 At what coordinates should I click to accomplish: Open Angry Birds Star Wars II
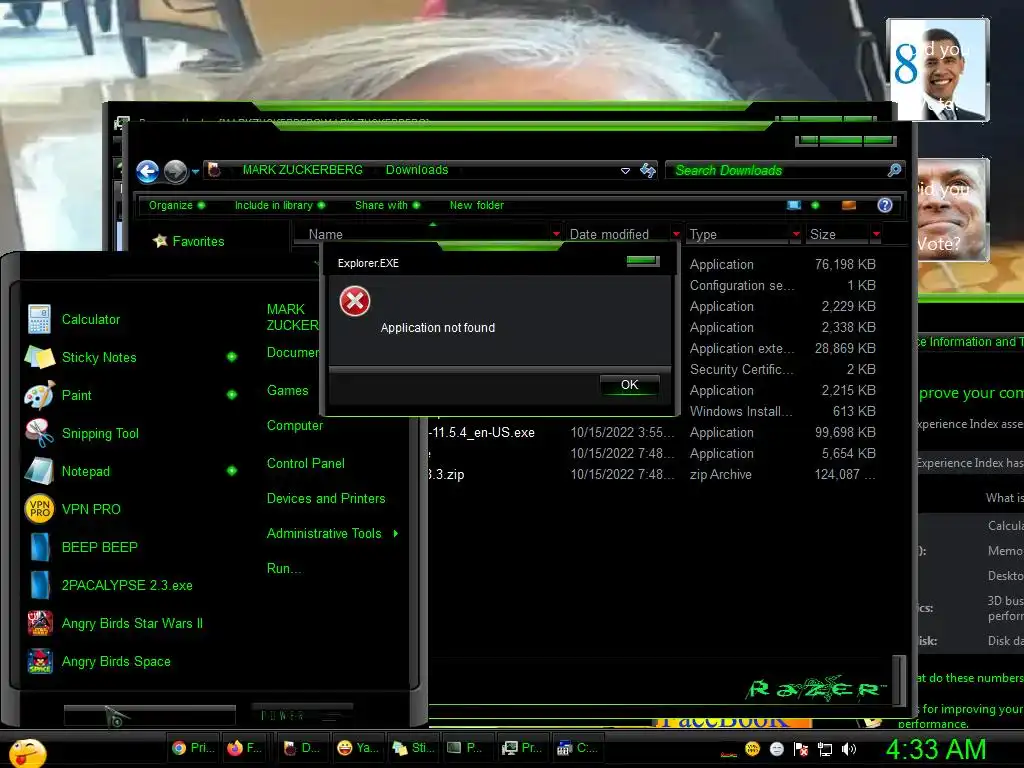132,623
